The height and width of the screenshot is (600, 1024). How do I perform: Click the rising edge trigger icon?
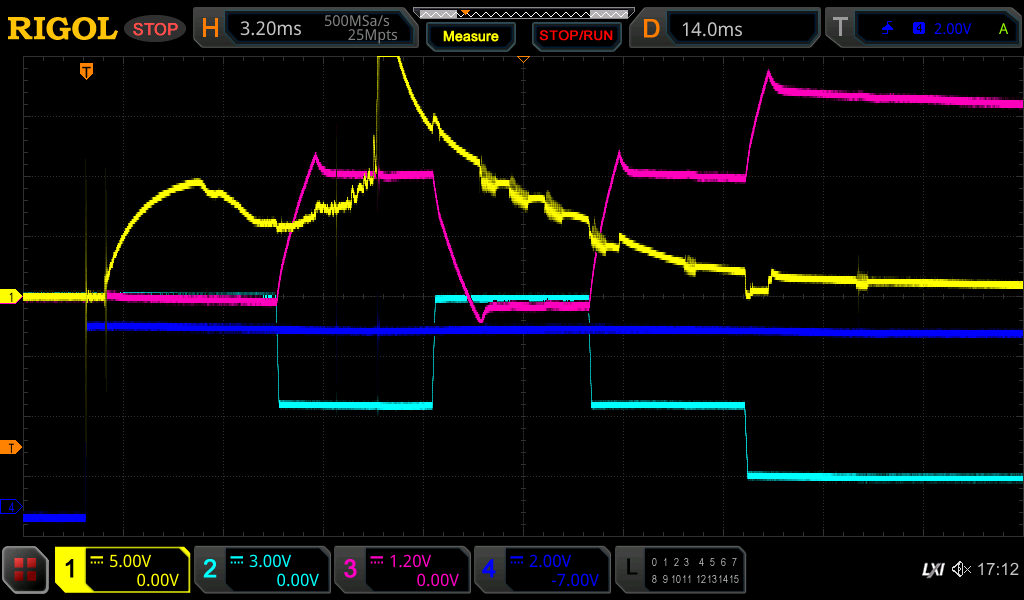pos(887,29)
